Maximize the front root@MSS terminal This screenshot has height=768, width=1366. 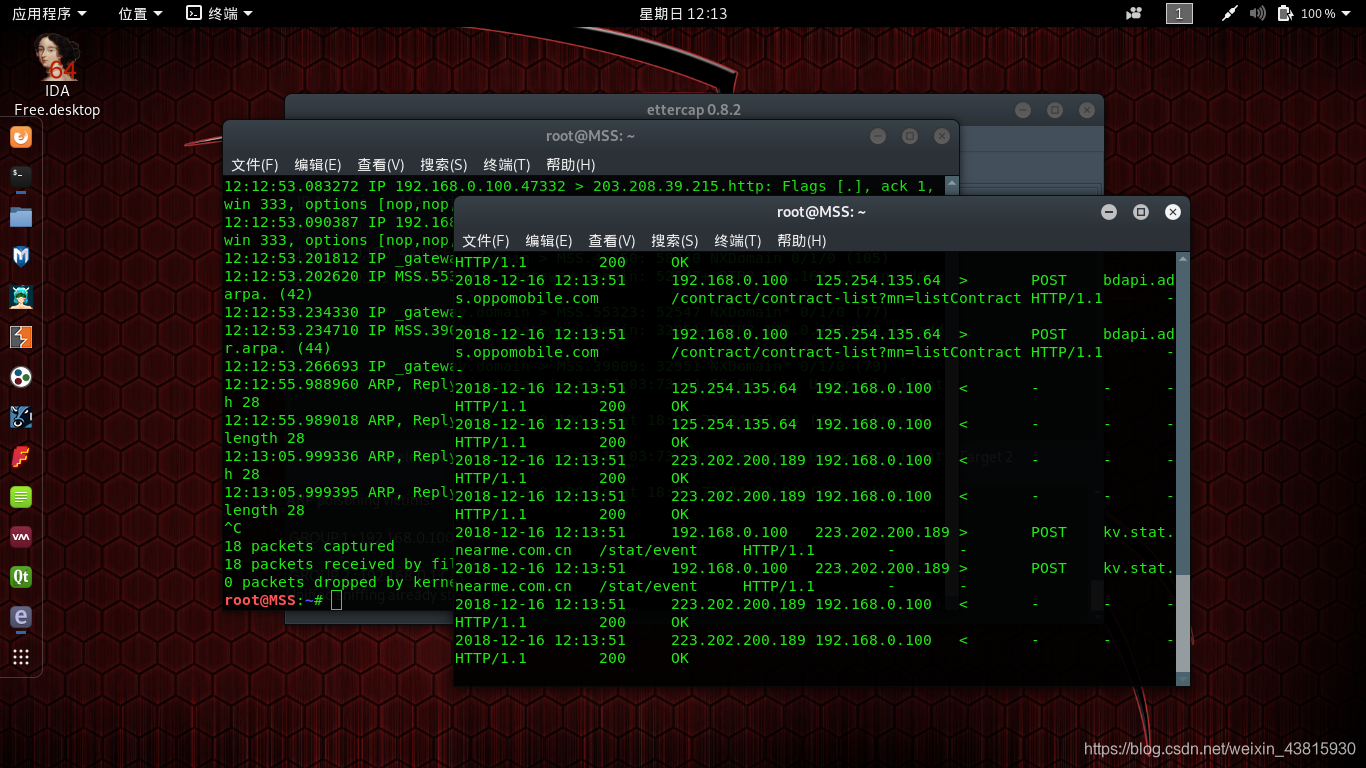tap(1140, 212)
